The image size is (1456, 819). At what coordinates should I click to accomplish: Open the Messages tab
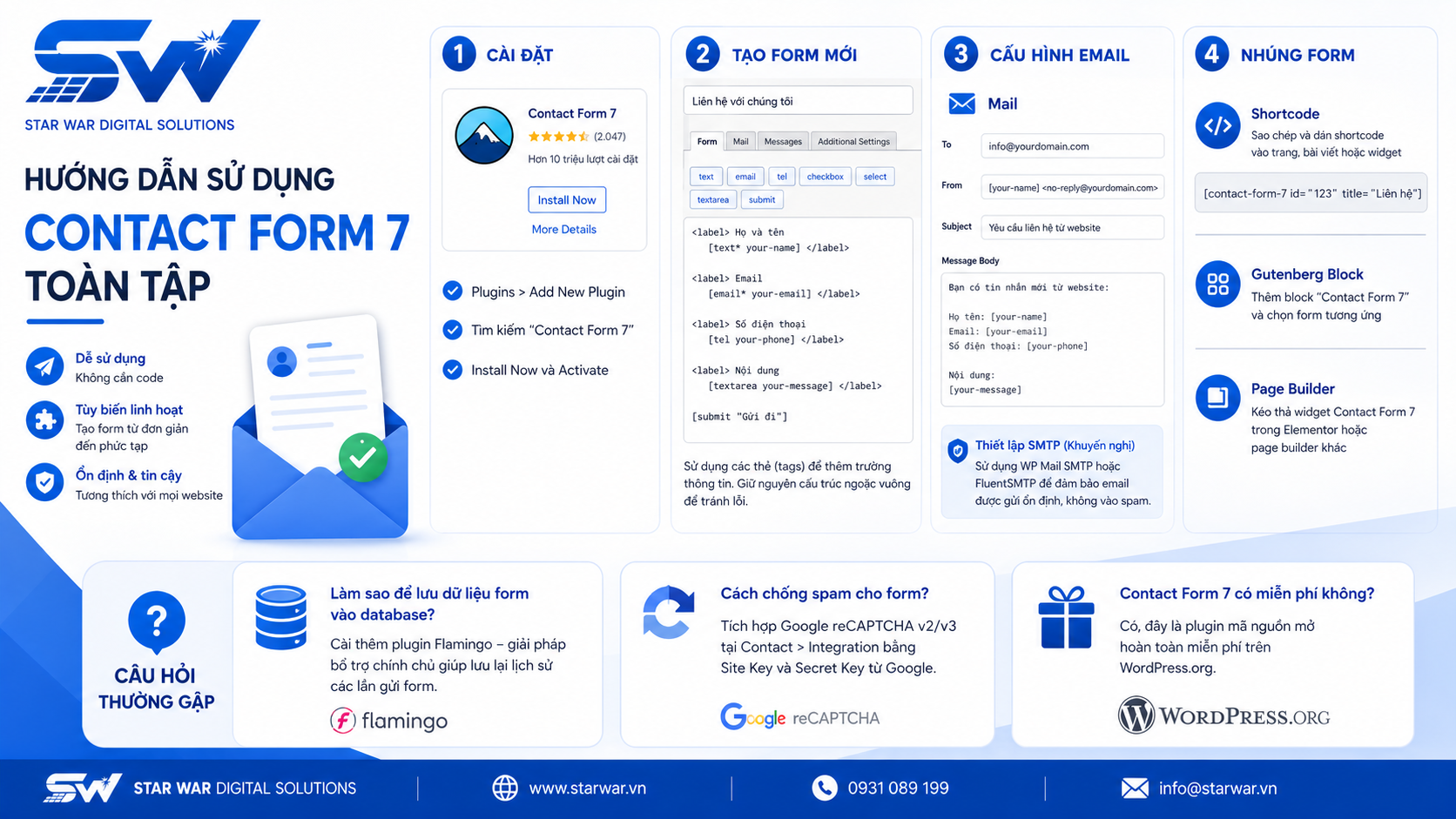pyautogui.click(x=783, y=141)
